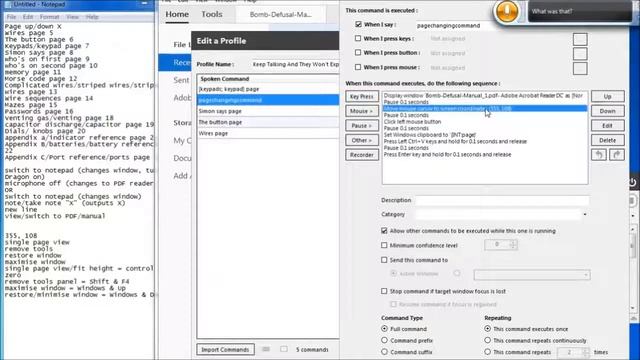Switch to Home tab in Acrobat Reader
The width and height of the screenshot is (640, 360).
[177, 14]
